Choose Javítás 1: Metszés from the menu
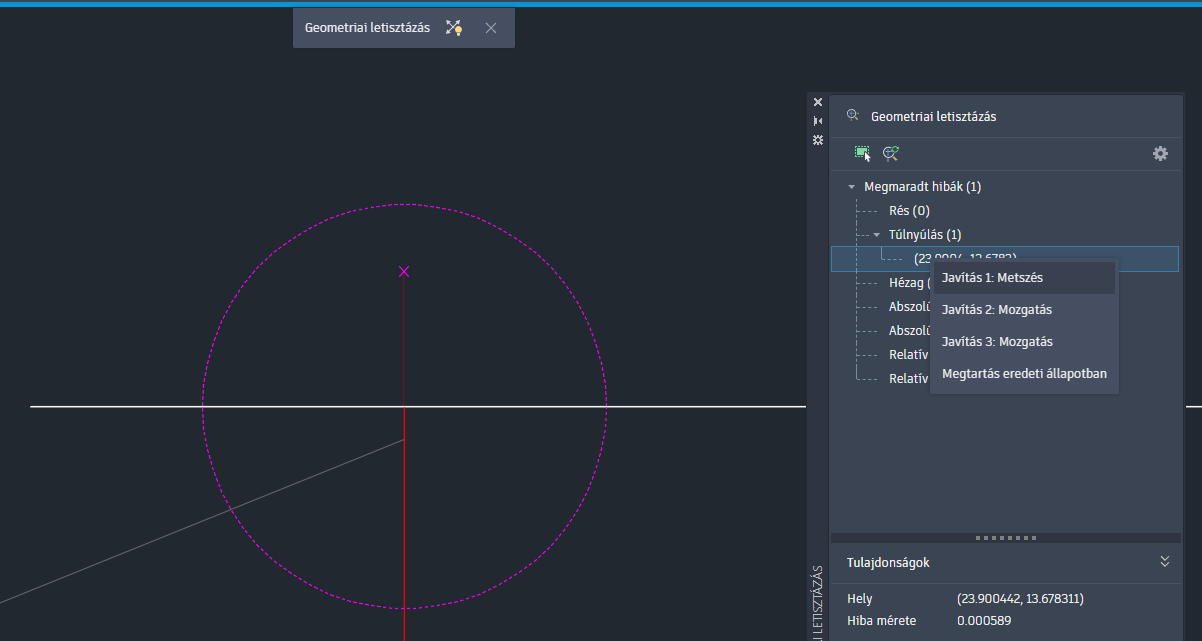The height and width of the screenshot is (641, 1202). tap(992, 277)
